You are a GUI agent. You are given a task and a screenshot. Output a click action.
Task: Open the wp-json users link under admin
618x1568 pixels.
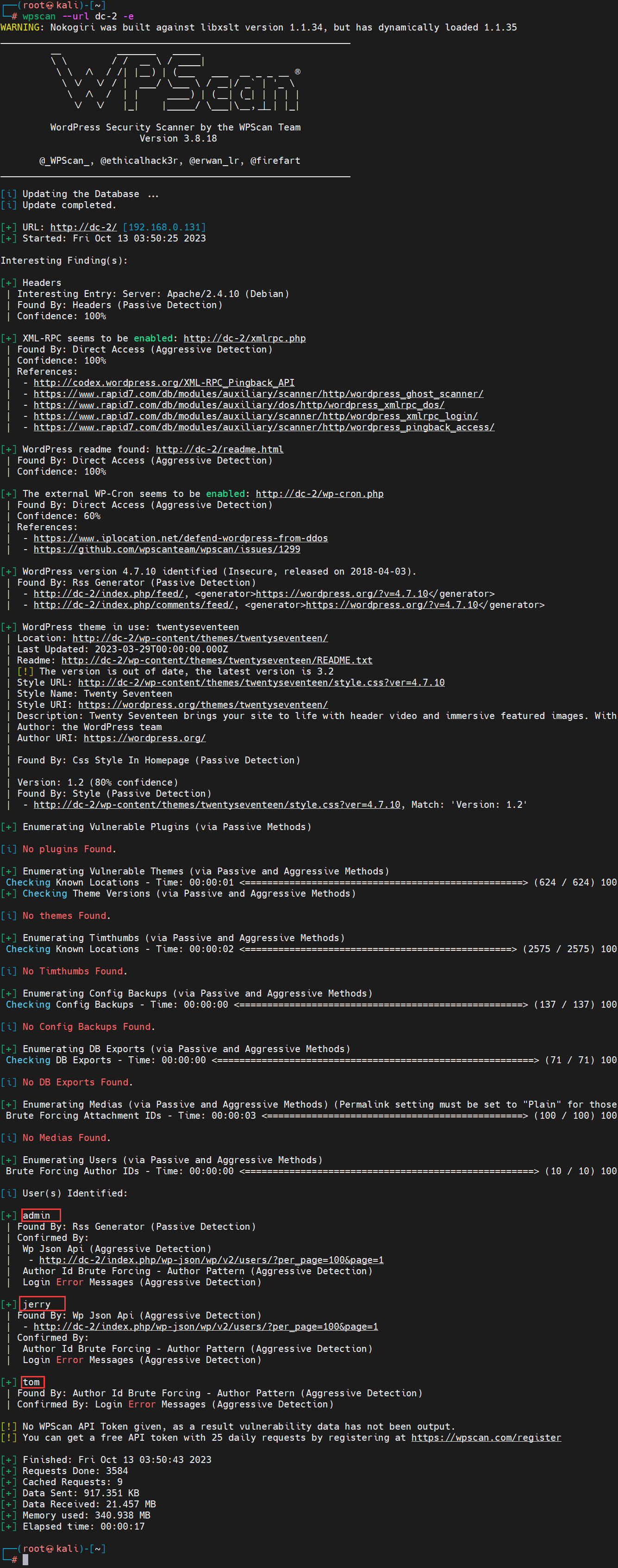pyautogui.click(x=211, y=1260)
